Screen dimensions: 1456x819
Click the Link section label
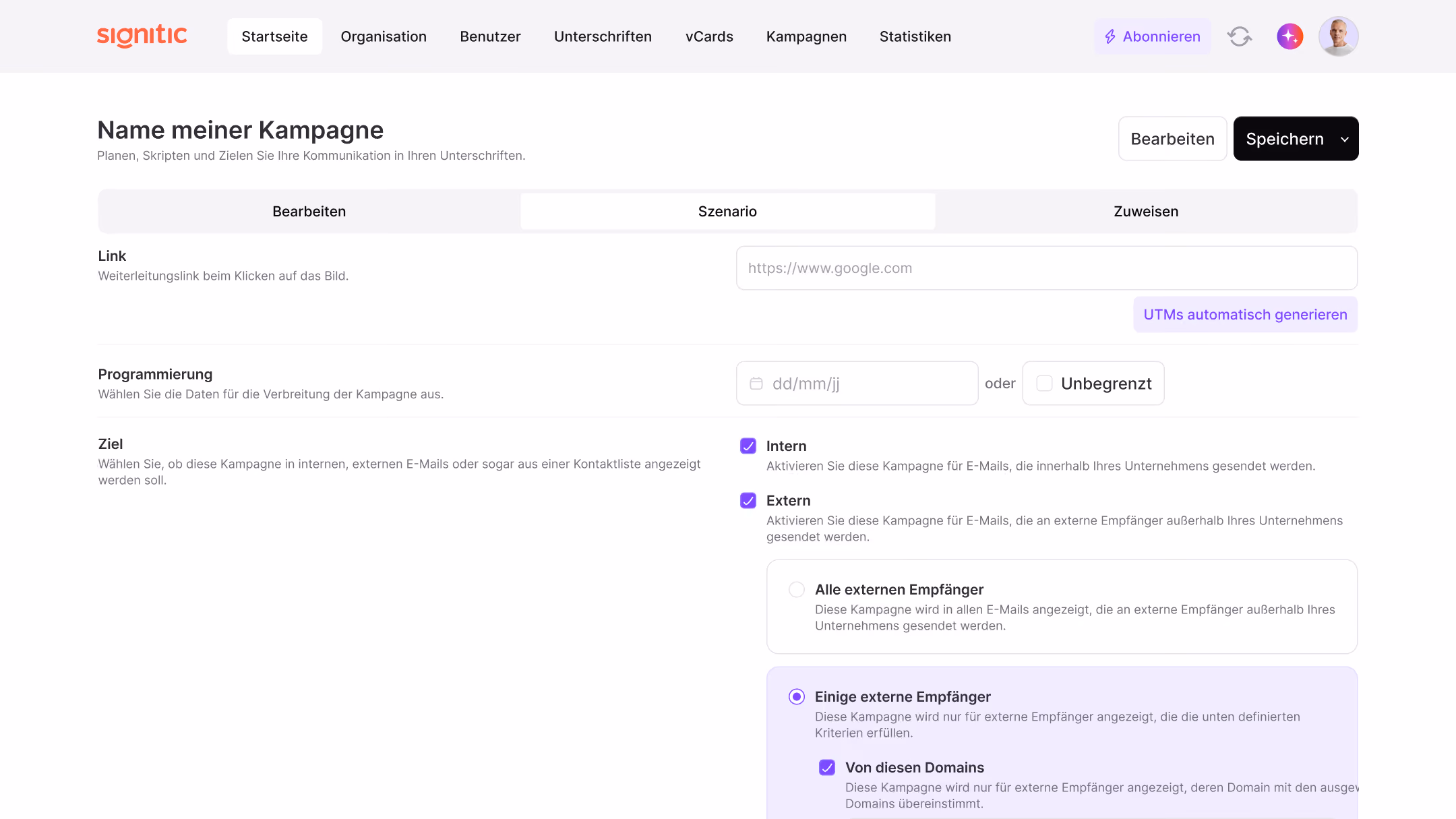pyautogui.click(x=112, y=255)
